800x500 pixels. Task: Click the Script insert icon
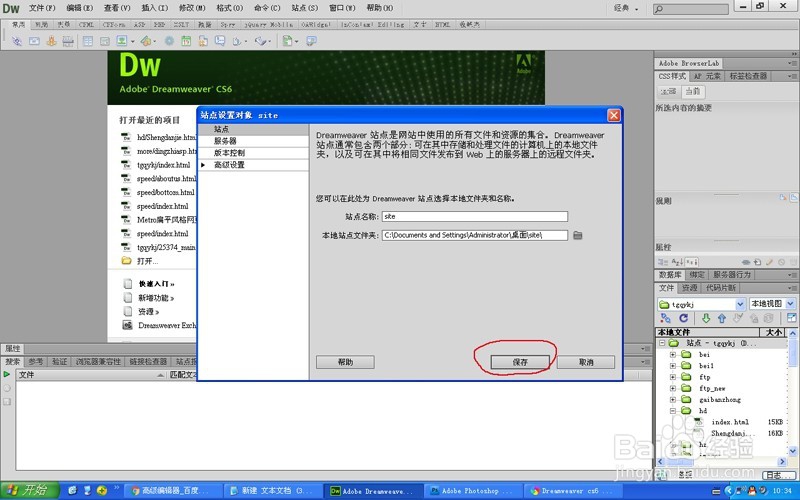point(260,41)
